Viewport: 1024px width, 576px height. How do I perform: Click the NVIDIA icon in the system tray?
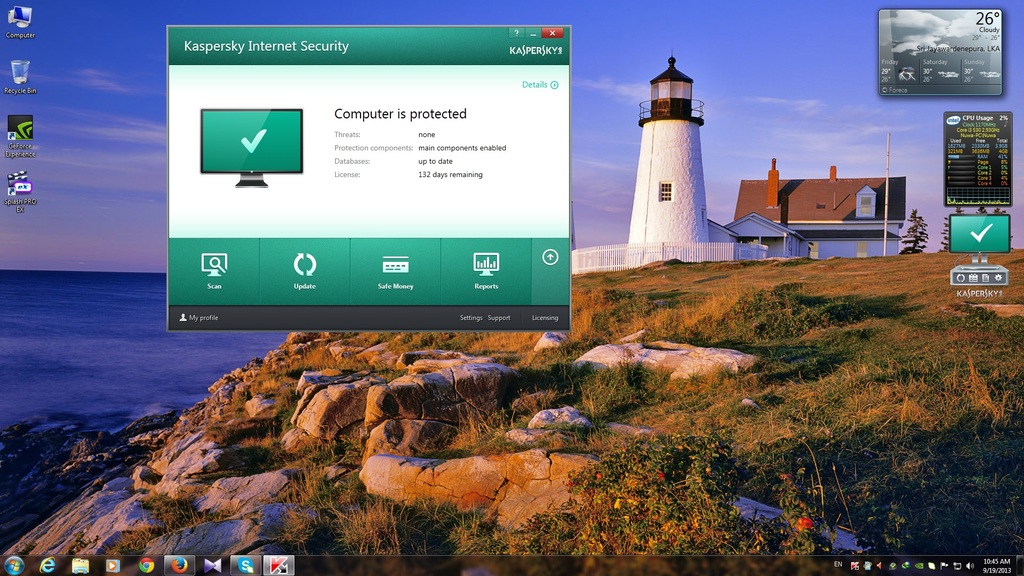[x=919, y=566]
